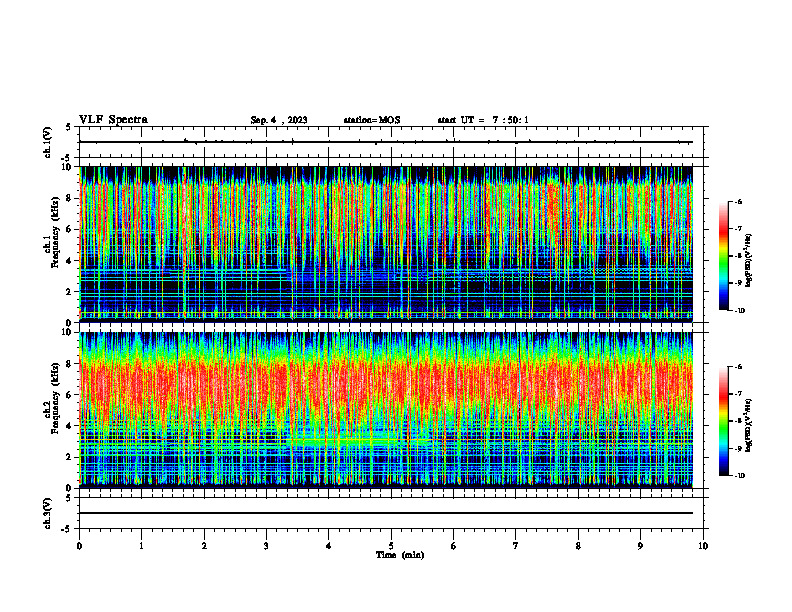Click the time axis tick label '7'
792x612 pixels.
point(516,546)
